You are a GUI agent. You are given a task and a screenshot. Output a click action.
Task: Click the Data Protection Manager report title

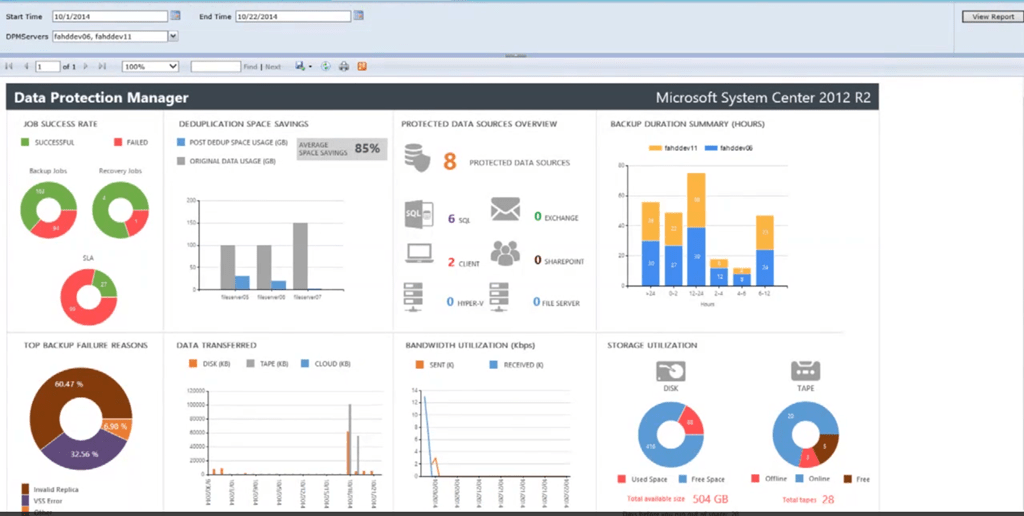tap(101, 98)
